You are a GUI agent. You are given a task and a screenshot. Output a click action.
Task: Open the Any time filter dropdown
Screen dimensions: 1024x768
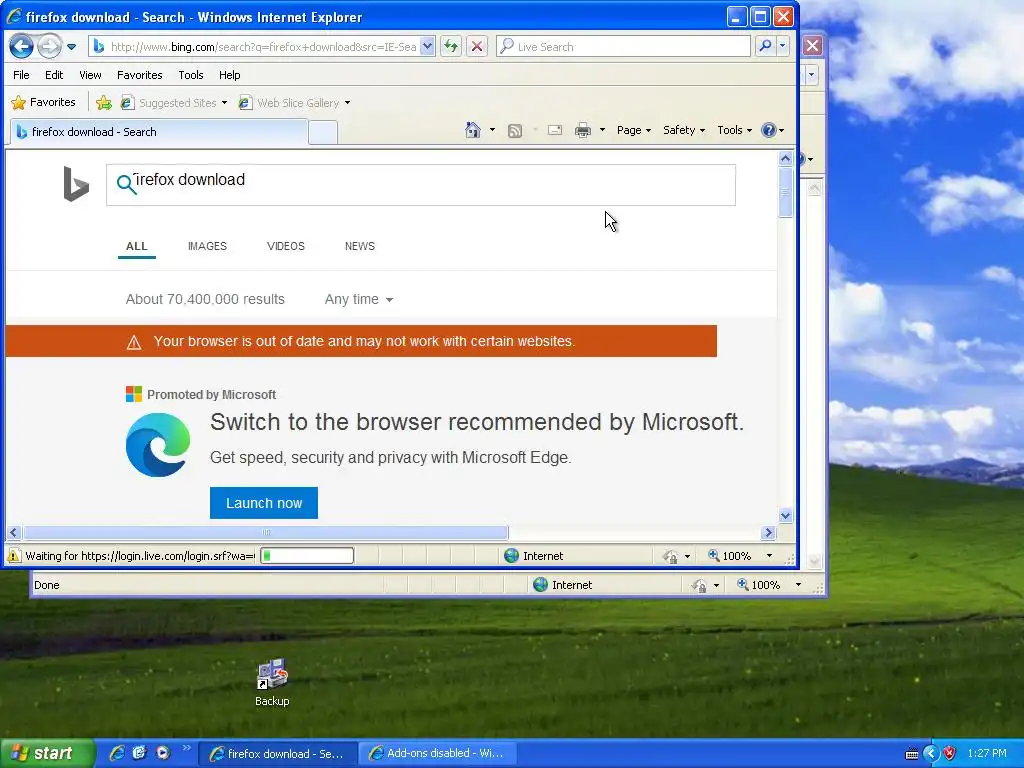(359, 299)
